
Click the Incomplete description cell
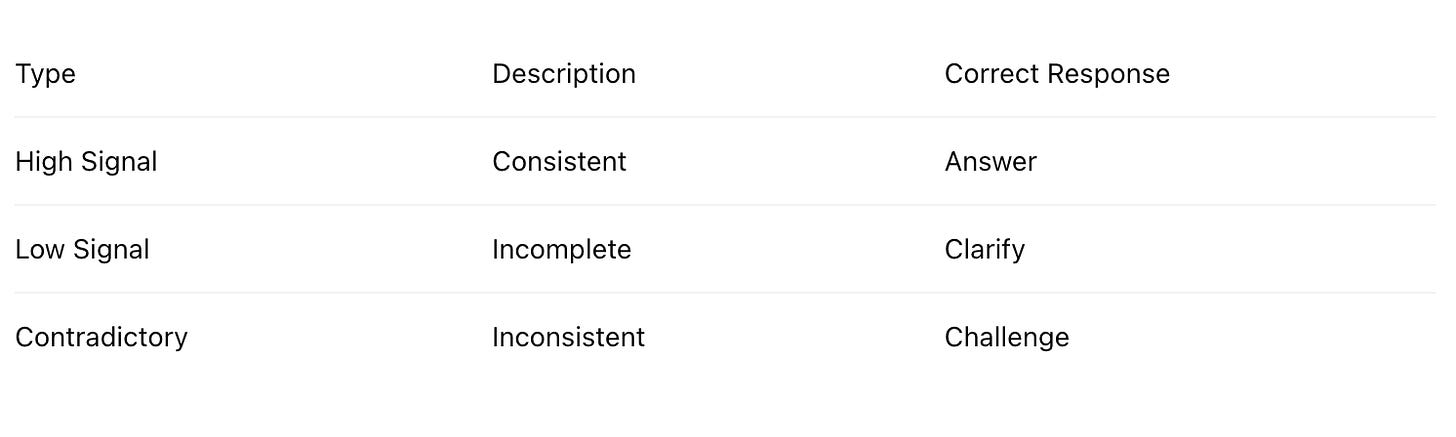[x=562, y=249]
